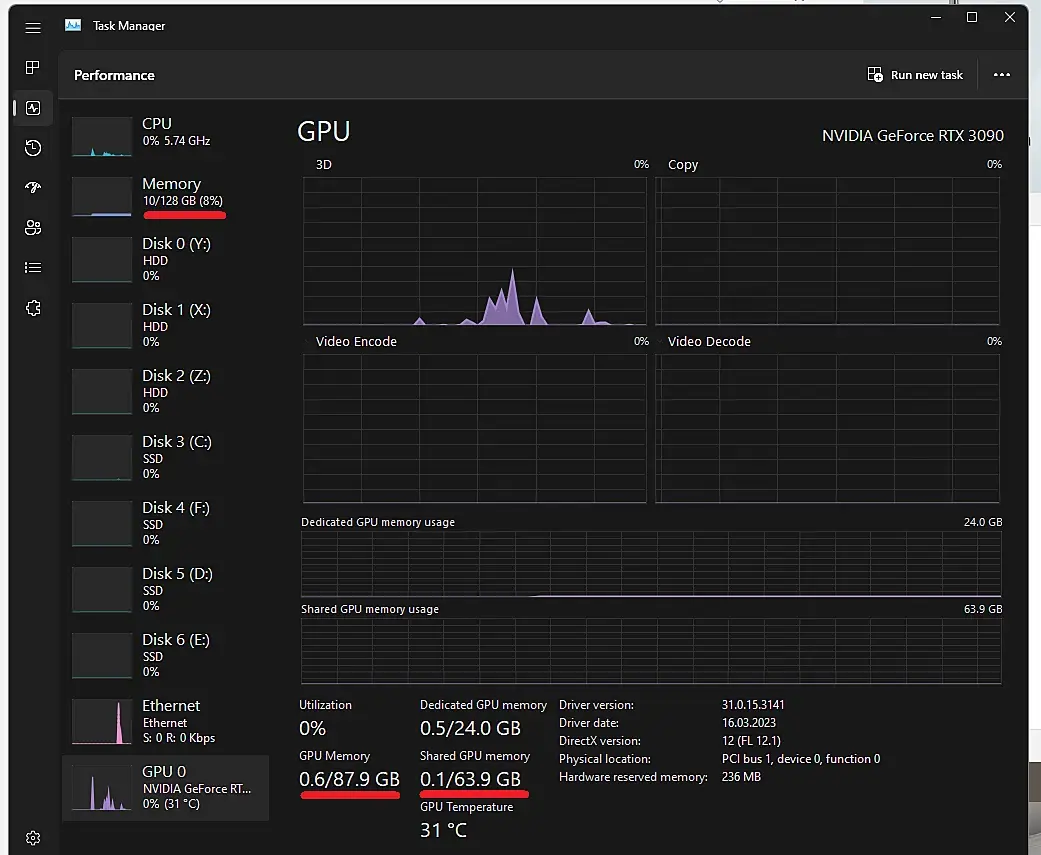Open the Video Encode graph dropdown

(x=356, y=342)
